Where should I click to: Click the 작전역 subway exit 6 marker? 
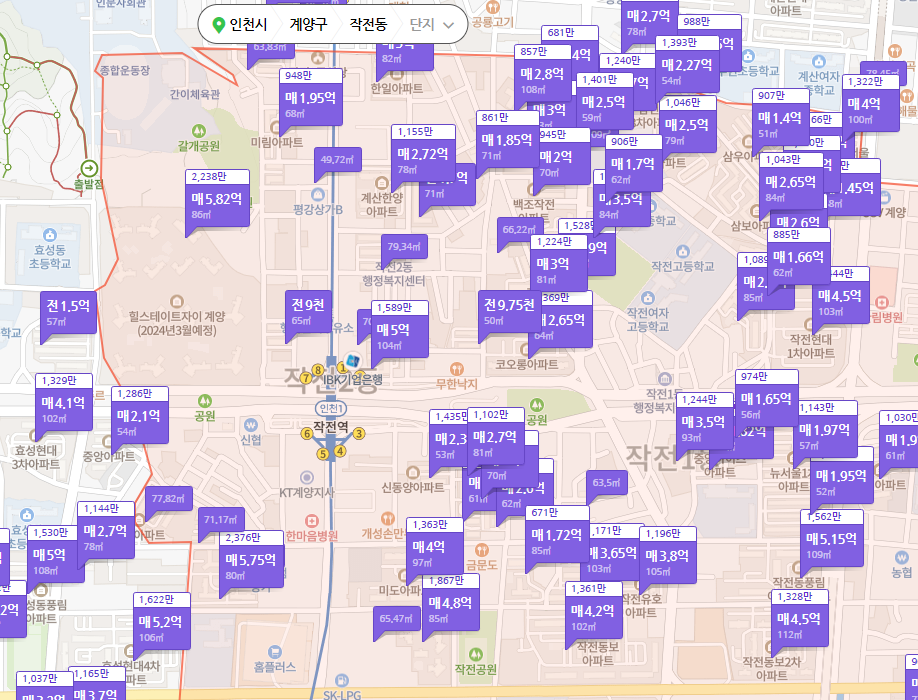click(x=306, y=434)
